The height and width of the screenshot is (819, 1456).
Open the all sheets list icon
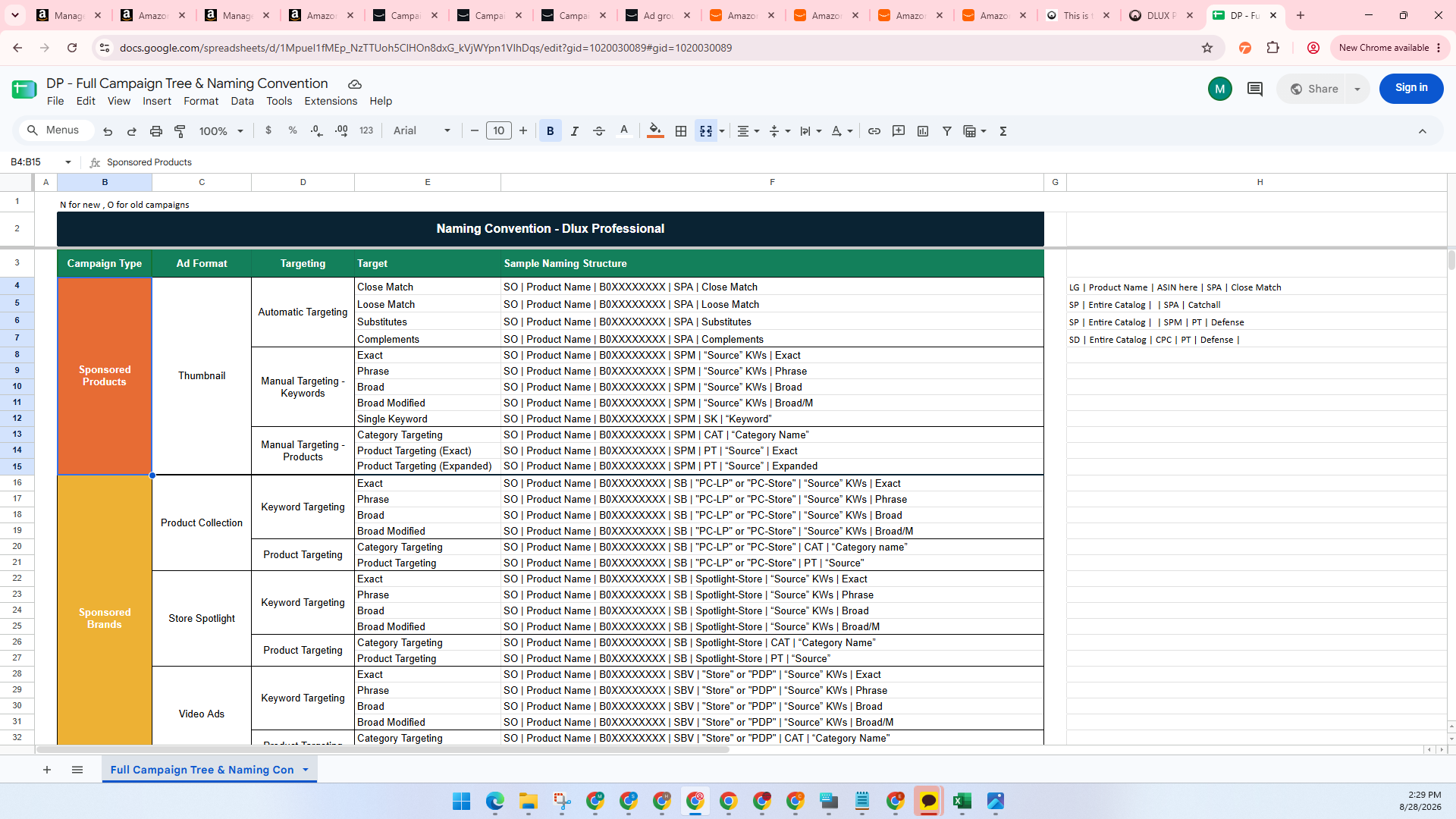click(77, 770)
